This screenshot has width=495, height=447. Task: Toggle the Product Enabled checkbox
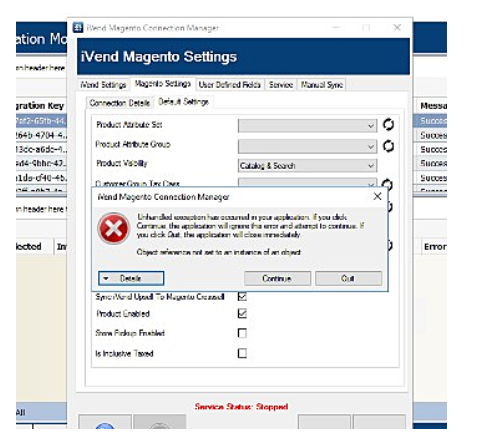pyautogui.click(x=242, y=313)
